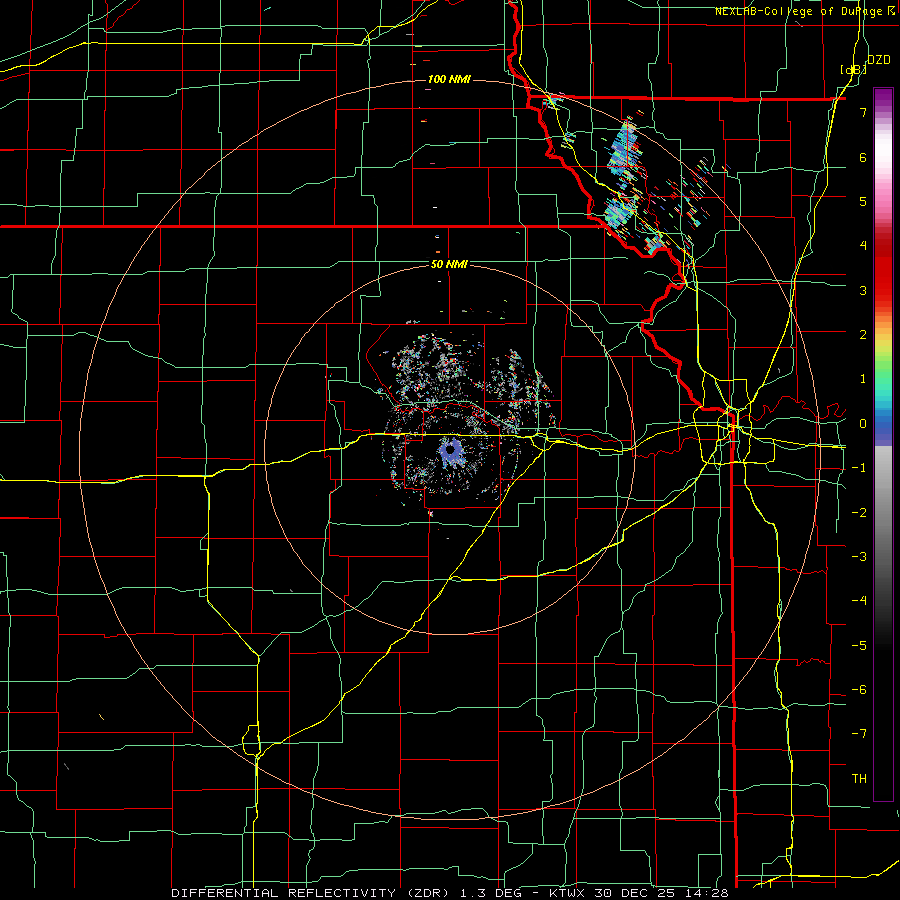
Task: Click the "4" value on the dB scale
Action: pos(863,246)
